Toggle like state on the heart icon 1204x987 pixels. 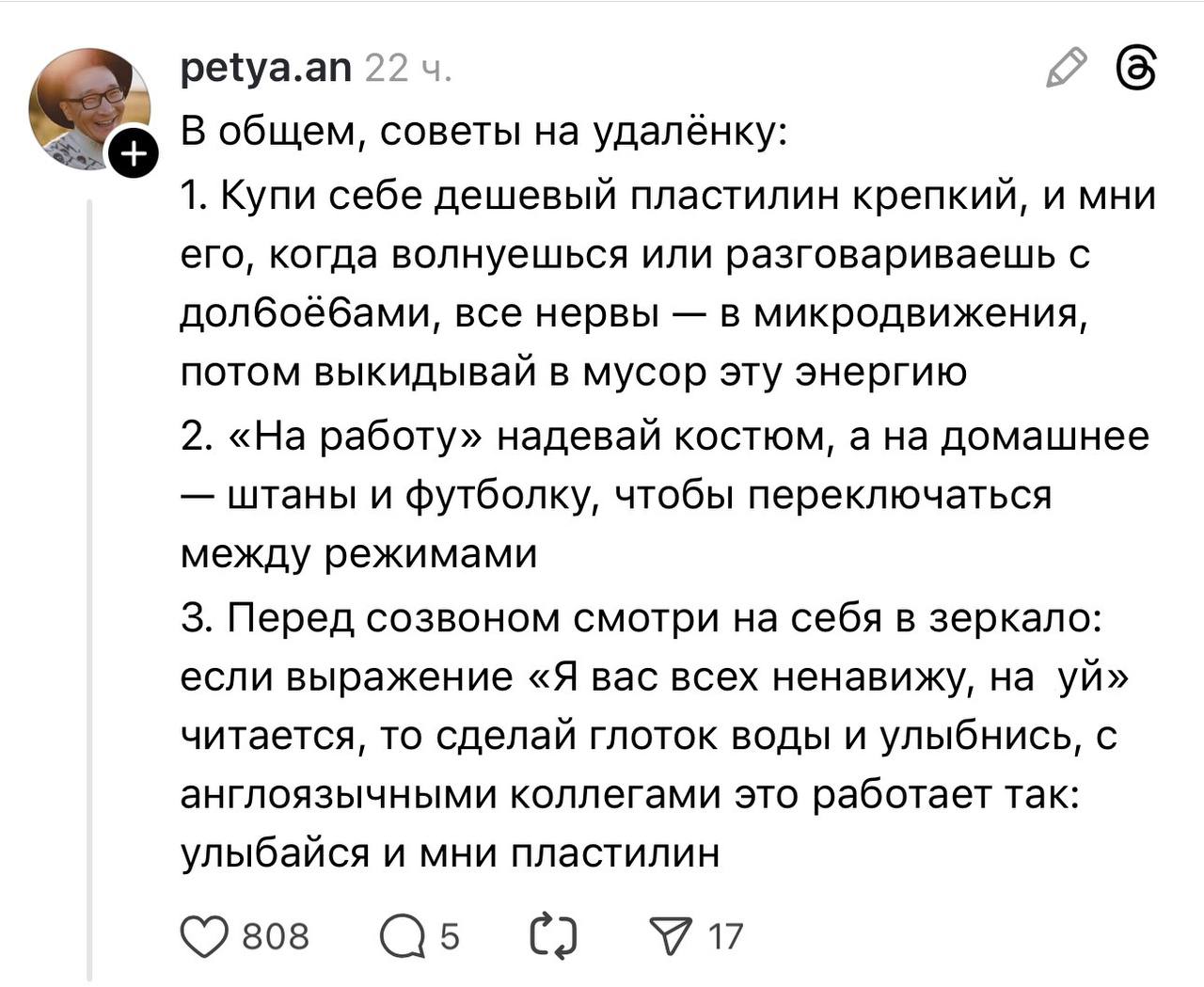(x=204, y=935)
